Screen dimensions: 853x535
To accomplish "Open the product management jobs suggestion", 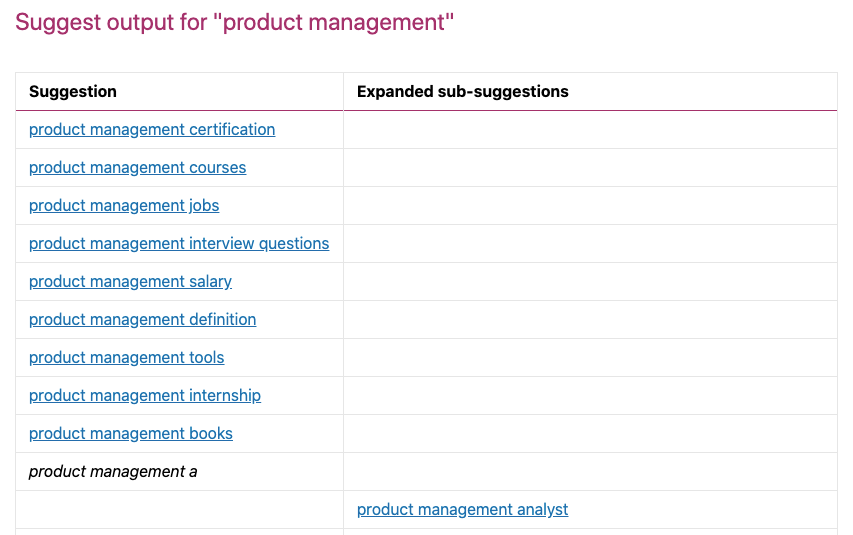I will coord(124,206).
